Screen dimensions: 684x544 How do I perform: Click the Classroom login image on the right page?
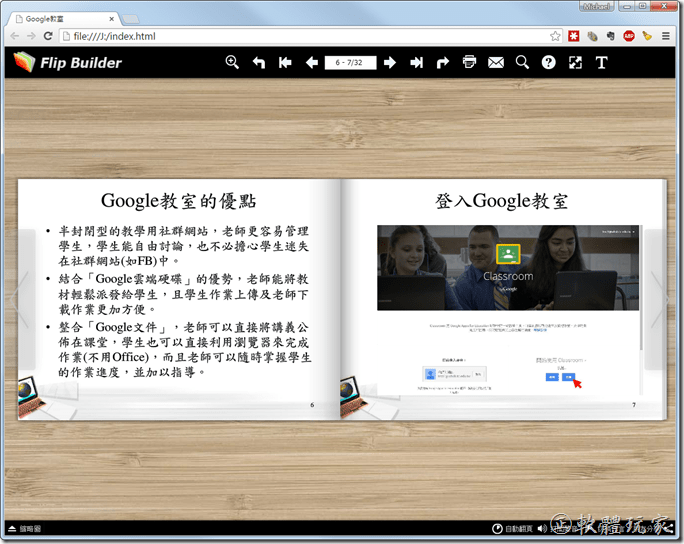click(x=508, y=267)
